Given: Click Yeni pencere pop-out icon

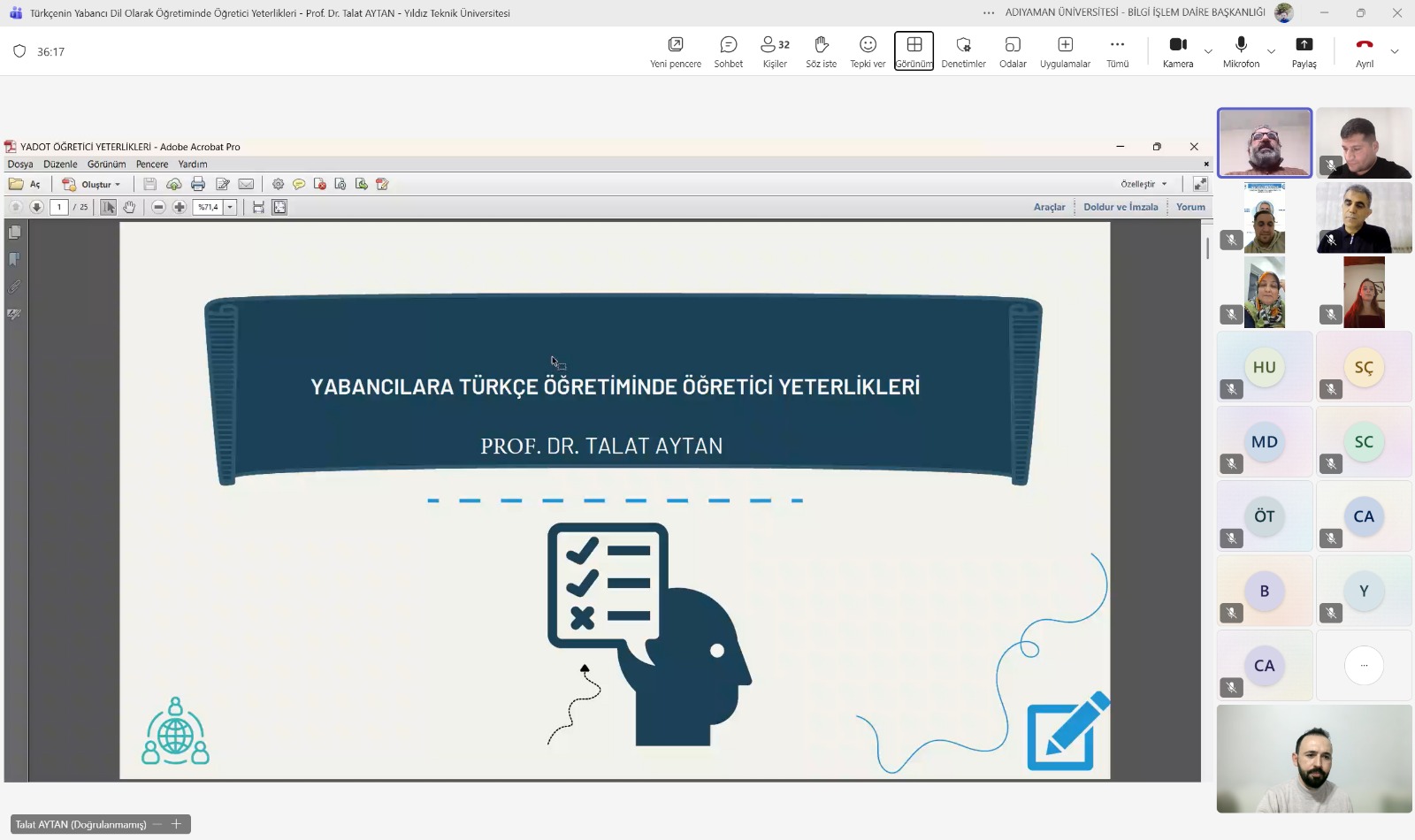Looking at the screenshot, I should tap(676, 51).
